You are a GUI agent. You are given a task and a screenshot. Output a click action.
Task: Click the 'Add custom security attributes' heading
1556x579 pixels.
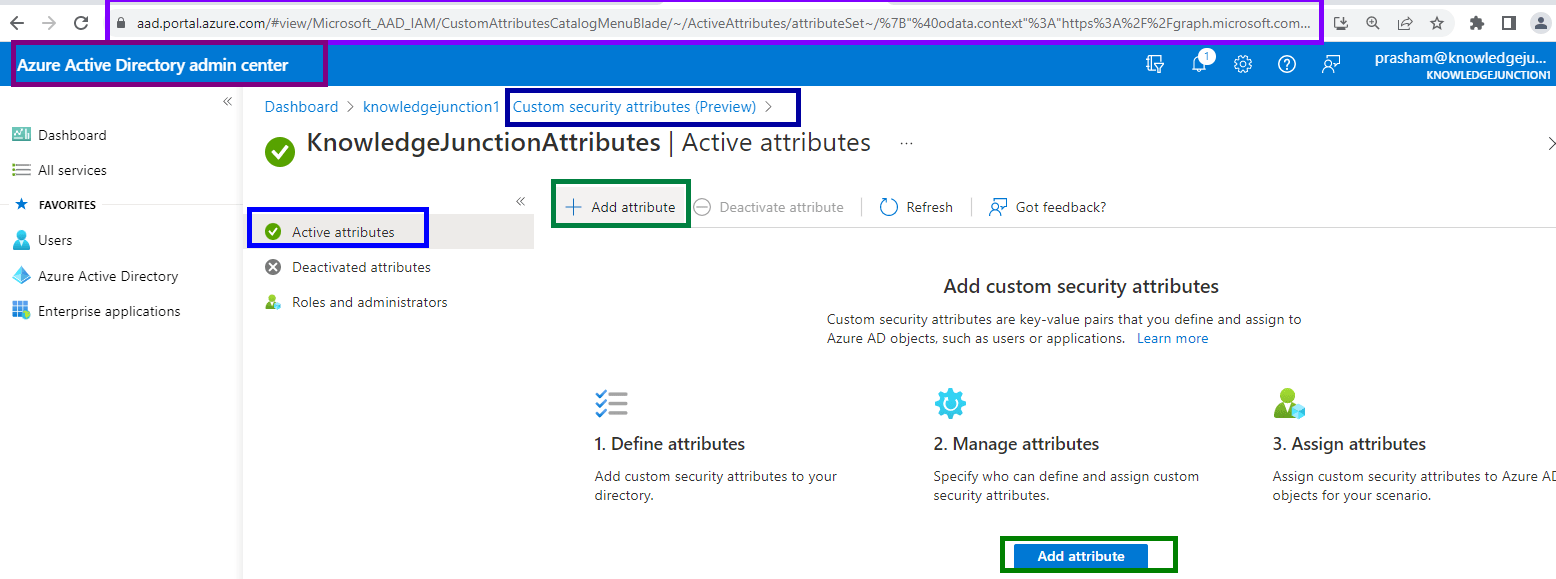click(1081, 287)
